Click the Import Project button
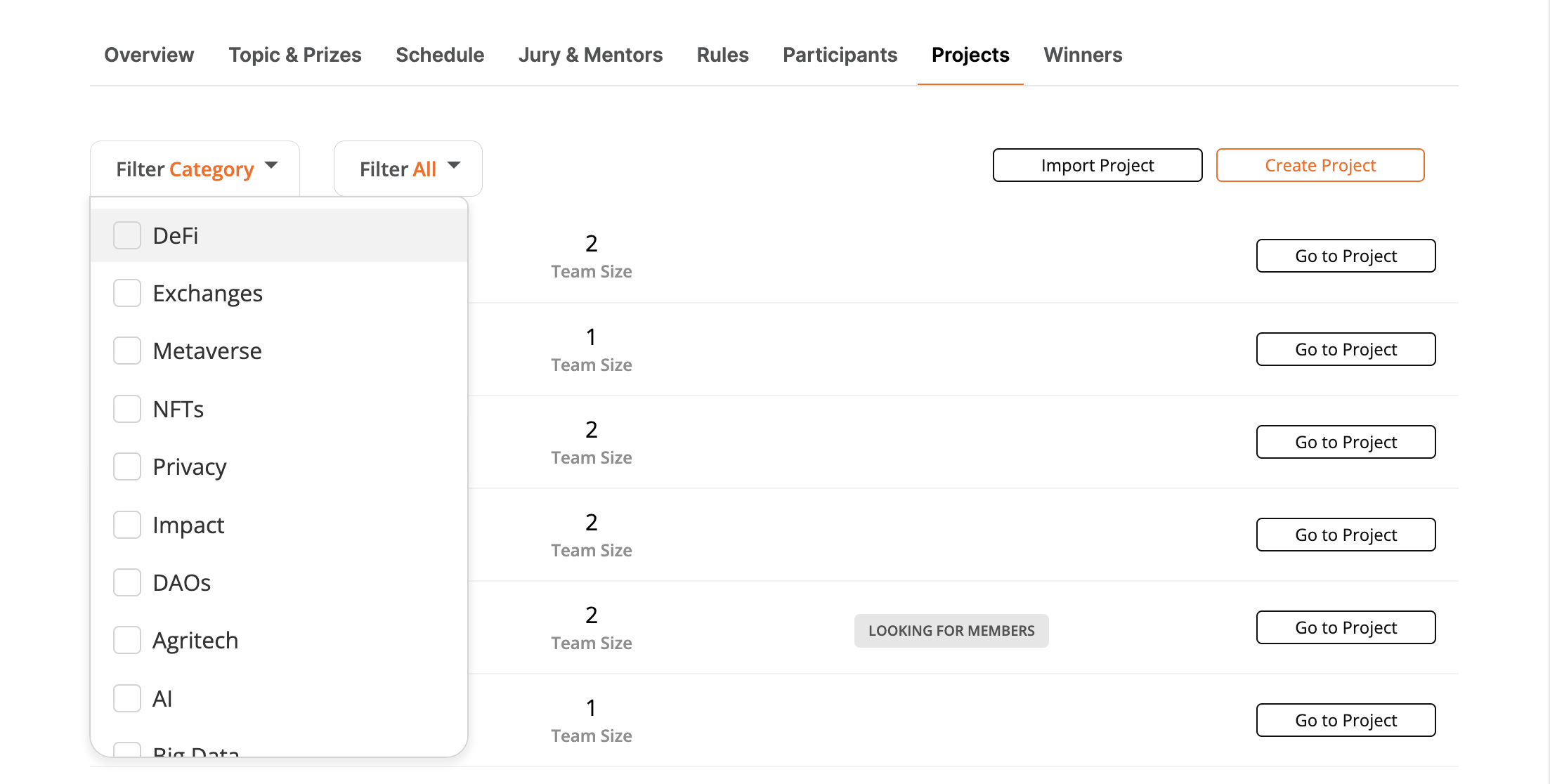The width and height of the screenshot is (1550, 784). point(1097,165)
